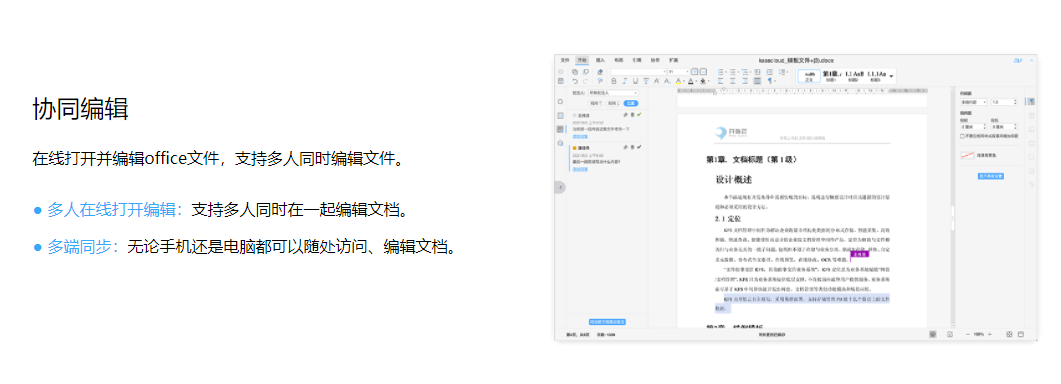Collapse left panel with round arrow button
This screenshot has height=384, width=1061.
tap(560, 187)
